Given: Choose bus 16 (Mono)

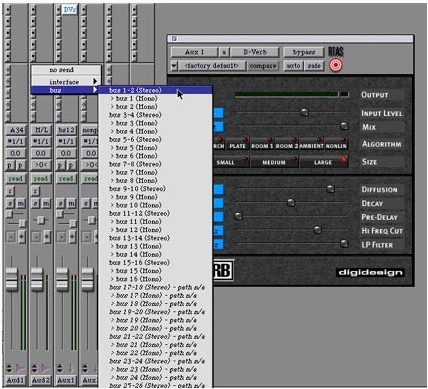Looking at the screenshot, I should tap(155, 279).
